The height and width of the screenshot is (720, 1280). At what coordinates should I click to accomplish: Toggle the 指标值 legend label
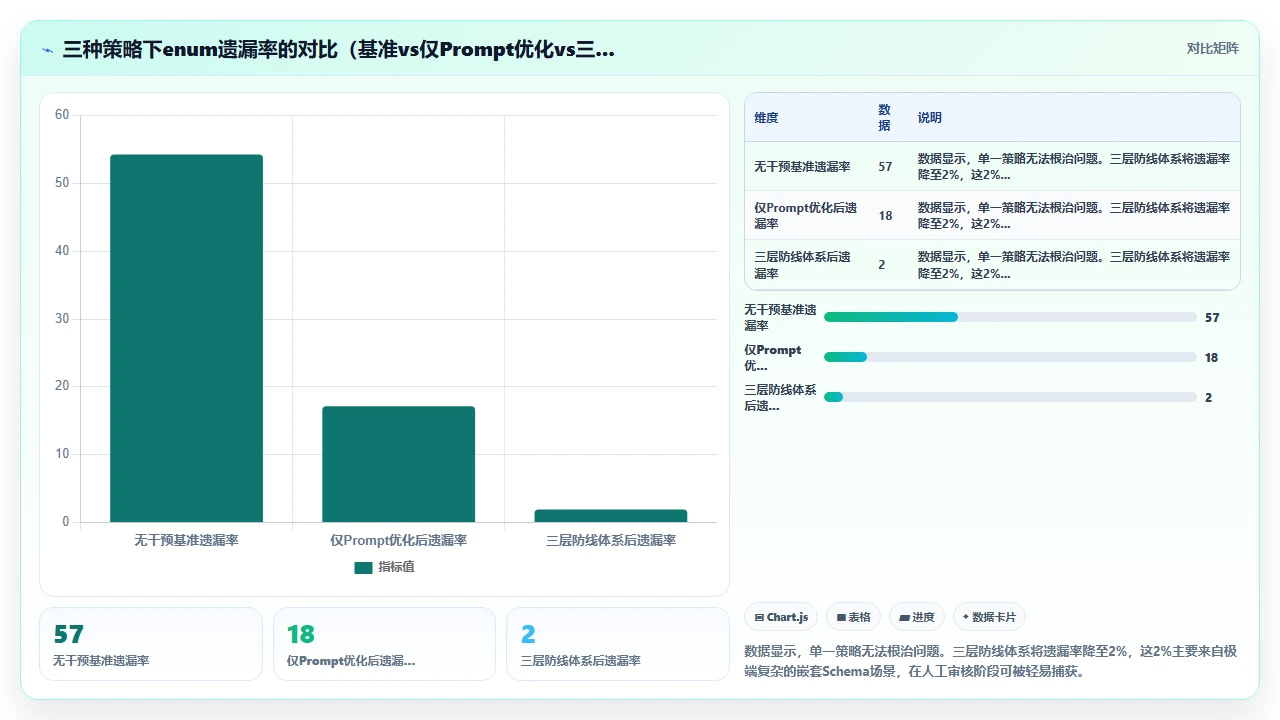click(x=396, y=567)
